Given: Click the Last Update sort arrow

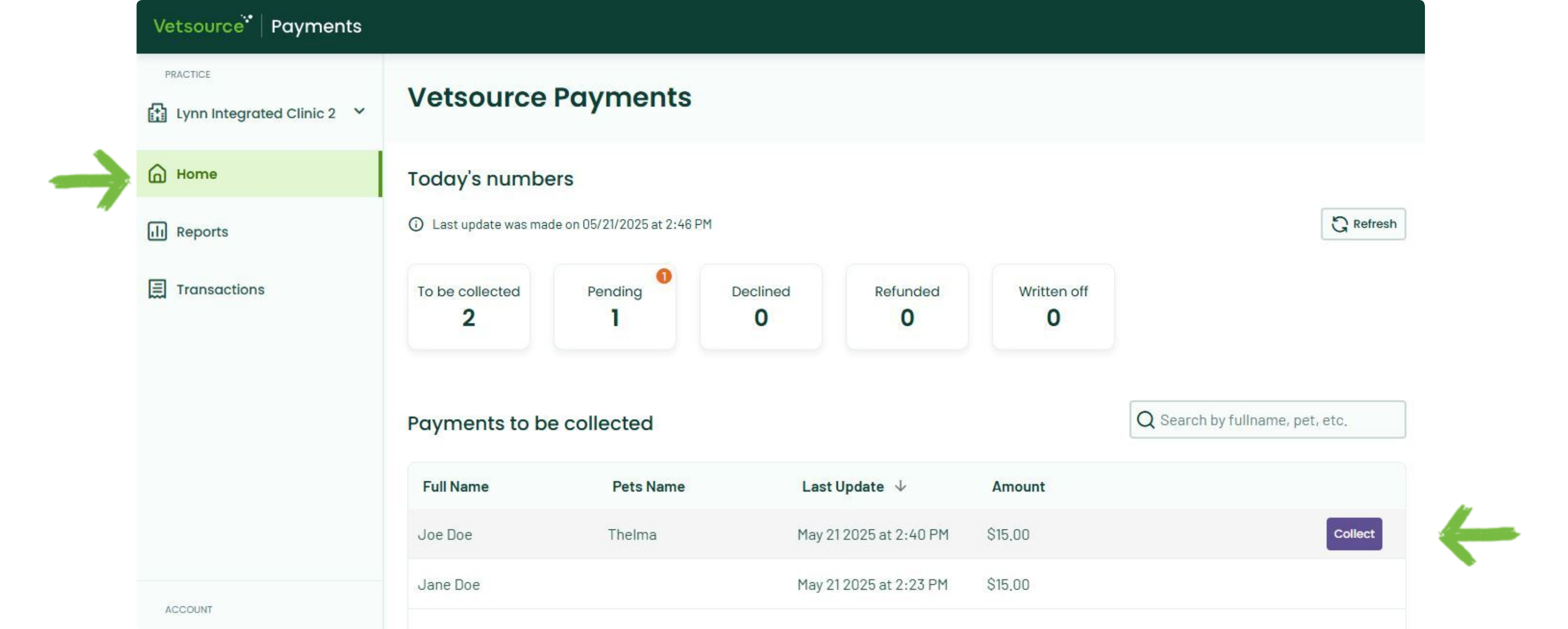Looking at the screenshot, I should tap(900, 486).
